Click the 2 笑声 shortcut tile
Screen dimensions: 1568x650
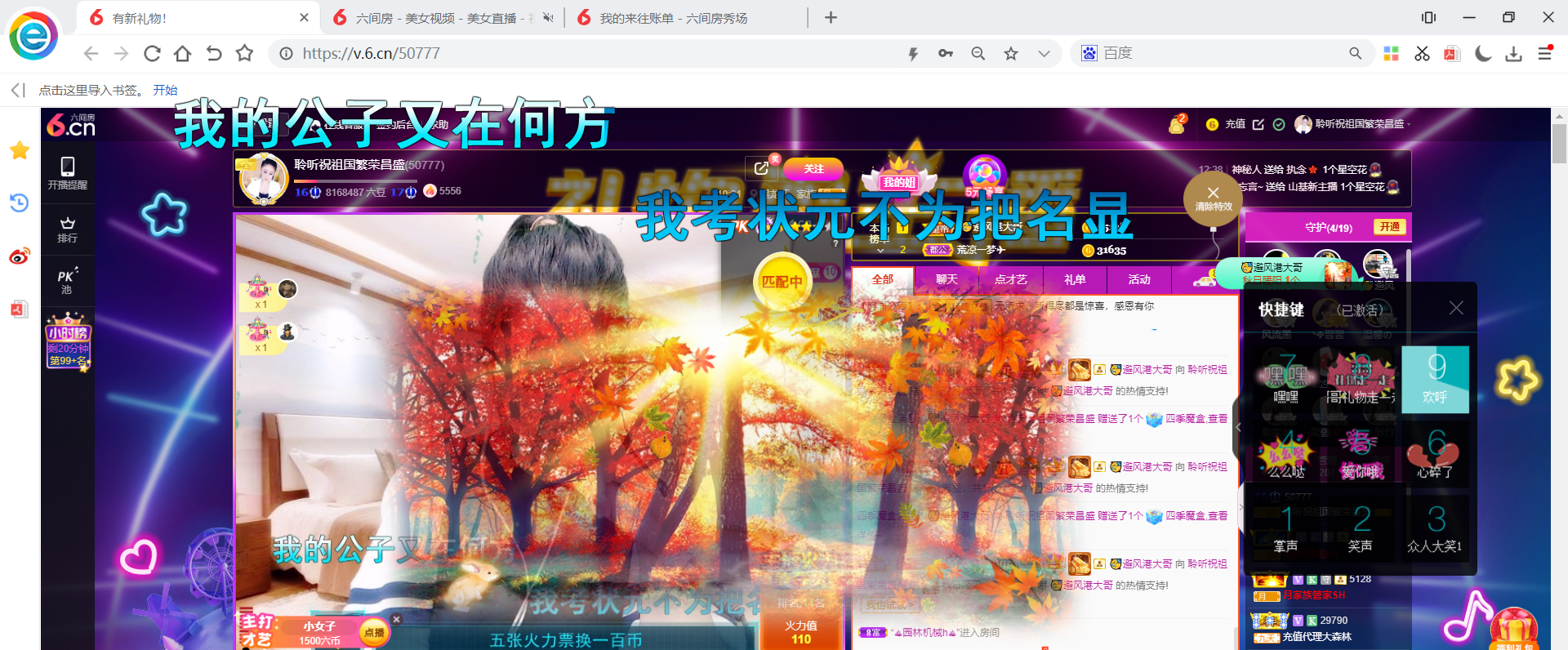(1361, 528)
